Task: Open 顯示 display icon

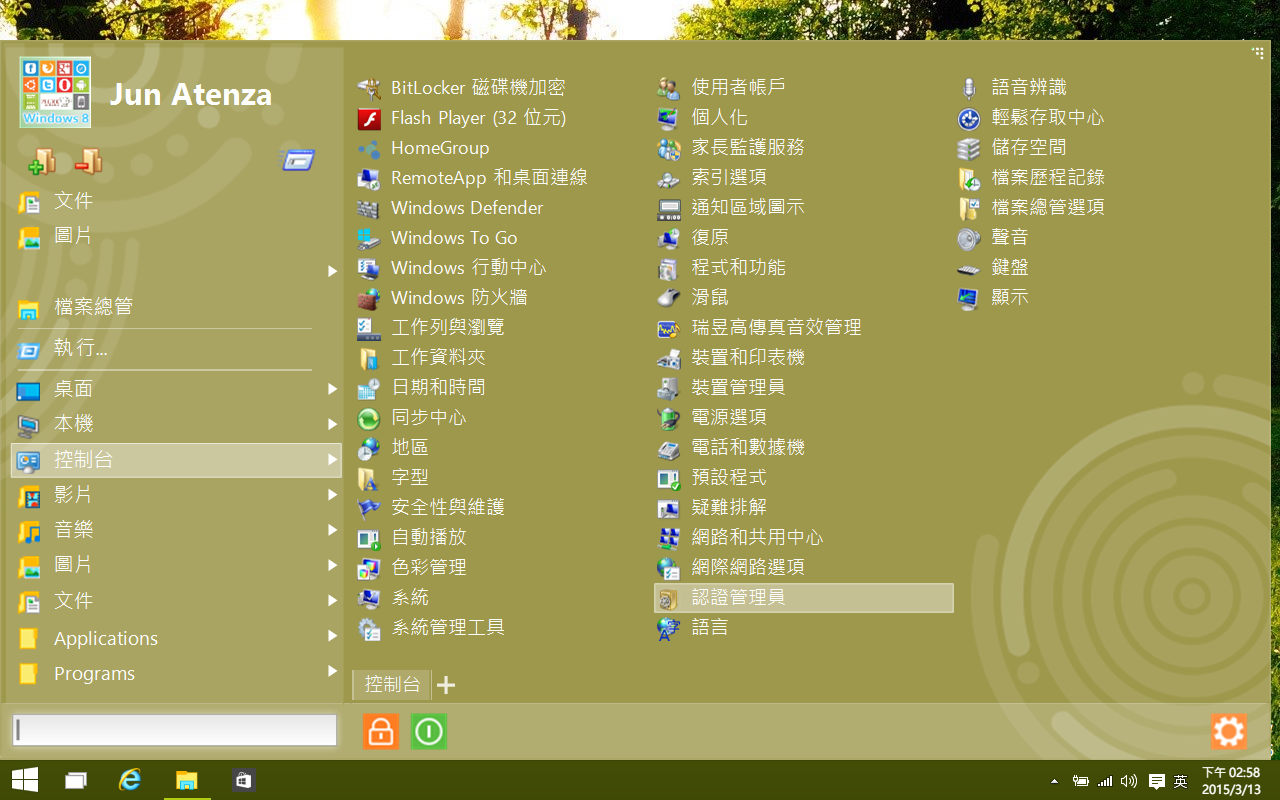Action: [x=969, y=298]
